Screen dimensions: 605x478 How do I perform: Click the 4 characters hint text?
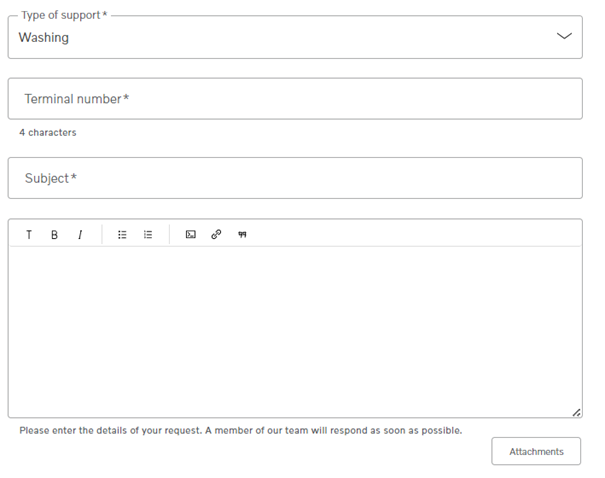(x=48, y=132)
